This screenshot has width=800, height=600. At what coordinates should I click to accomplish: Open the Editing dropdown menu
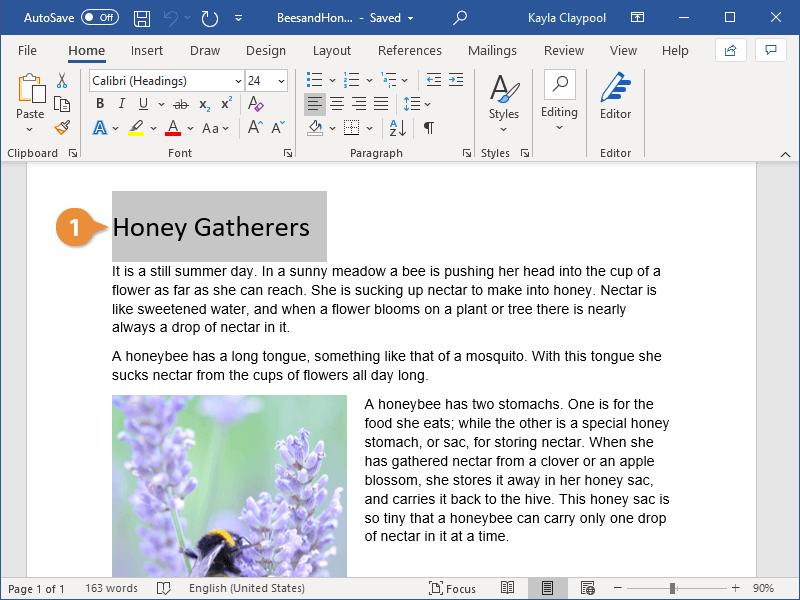559,100
